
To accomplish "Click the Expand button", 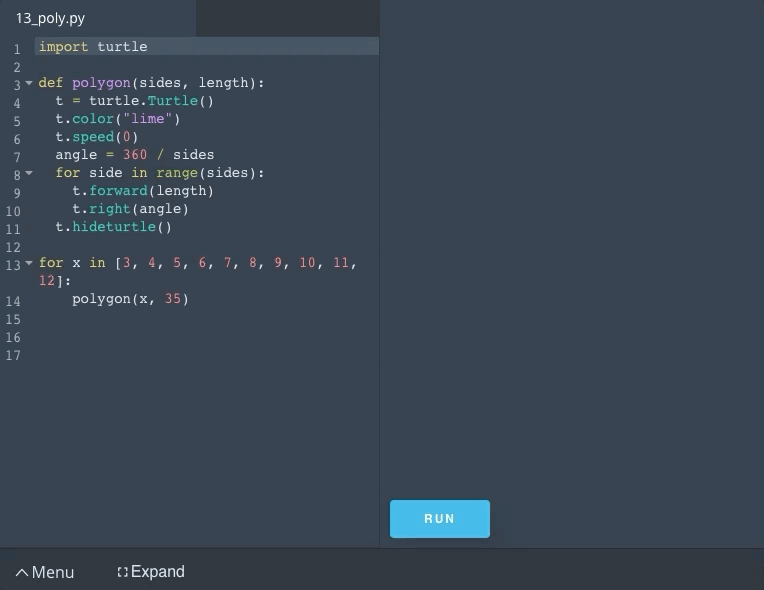I will (x=151, y=571).
